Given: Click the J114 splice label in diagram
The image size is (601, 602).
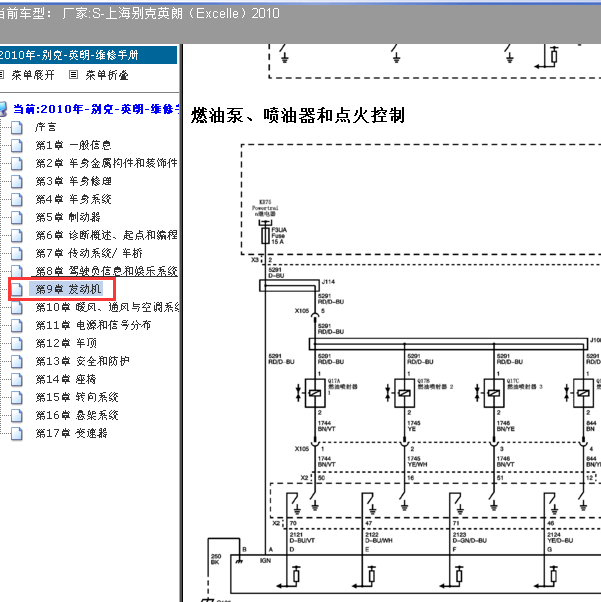Looking at the screenshot, I should [328, 282].
